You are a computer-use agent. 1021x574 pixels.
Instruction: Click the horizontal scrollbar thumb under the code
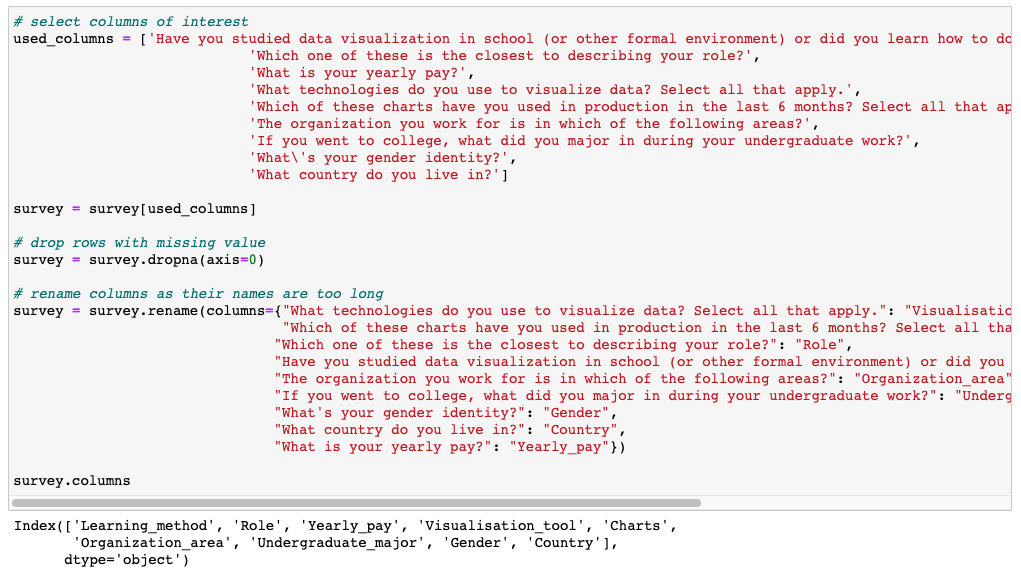click(x=356, y=502)
